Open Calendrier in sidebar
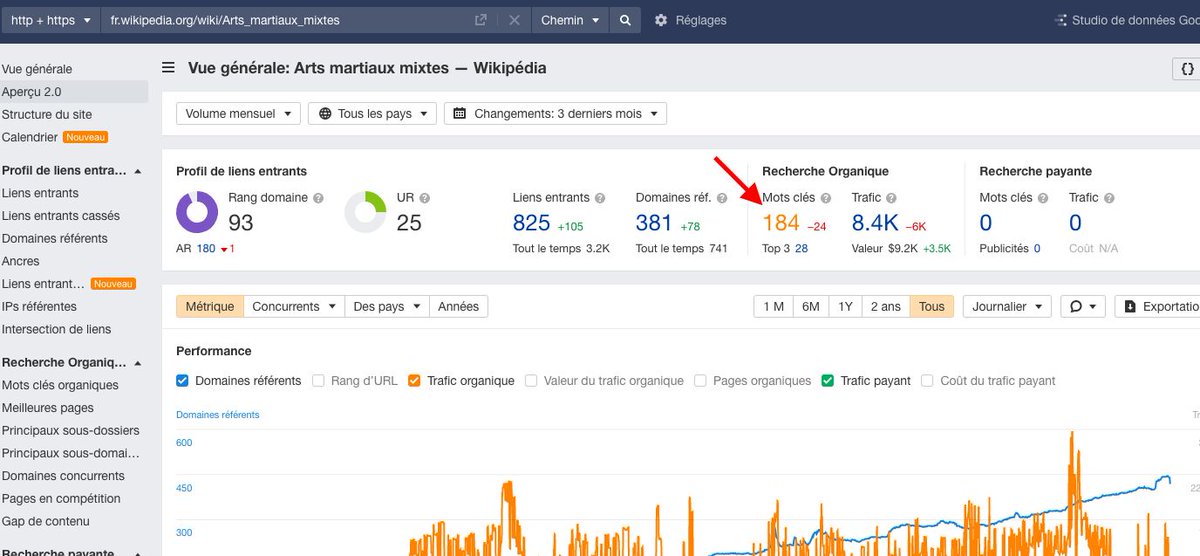1200x556 pixels. 29,137
